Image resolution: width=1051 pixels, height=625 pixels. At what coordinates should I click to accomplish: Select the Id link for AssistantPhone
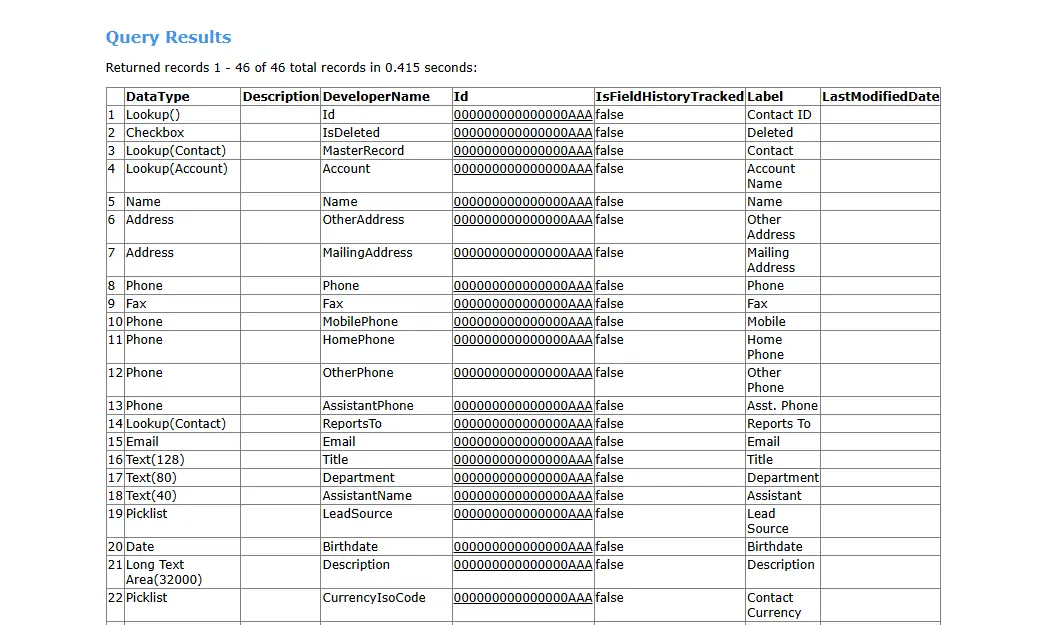click(522, 406)
